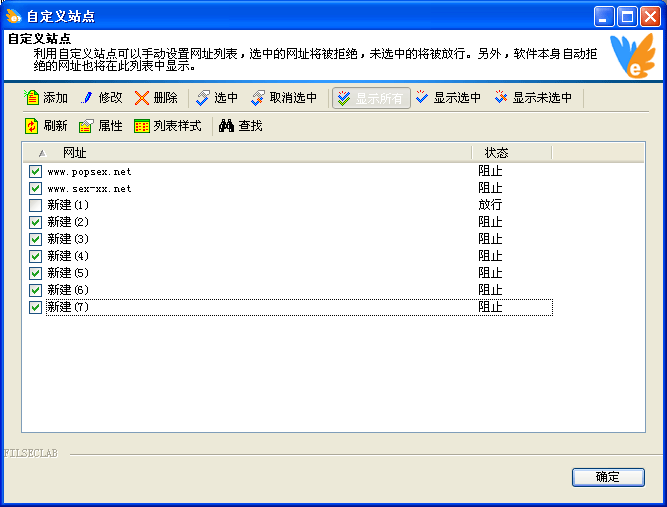667x507 pixels.
Task: Uncheck the 新建 (7) checkbox
Action: (x=36, y=307)
